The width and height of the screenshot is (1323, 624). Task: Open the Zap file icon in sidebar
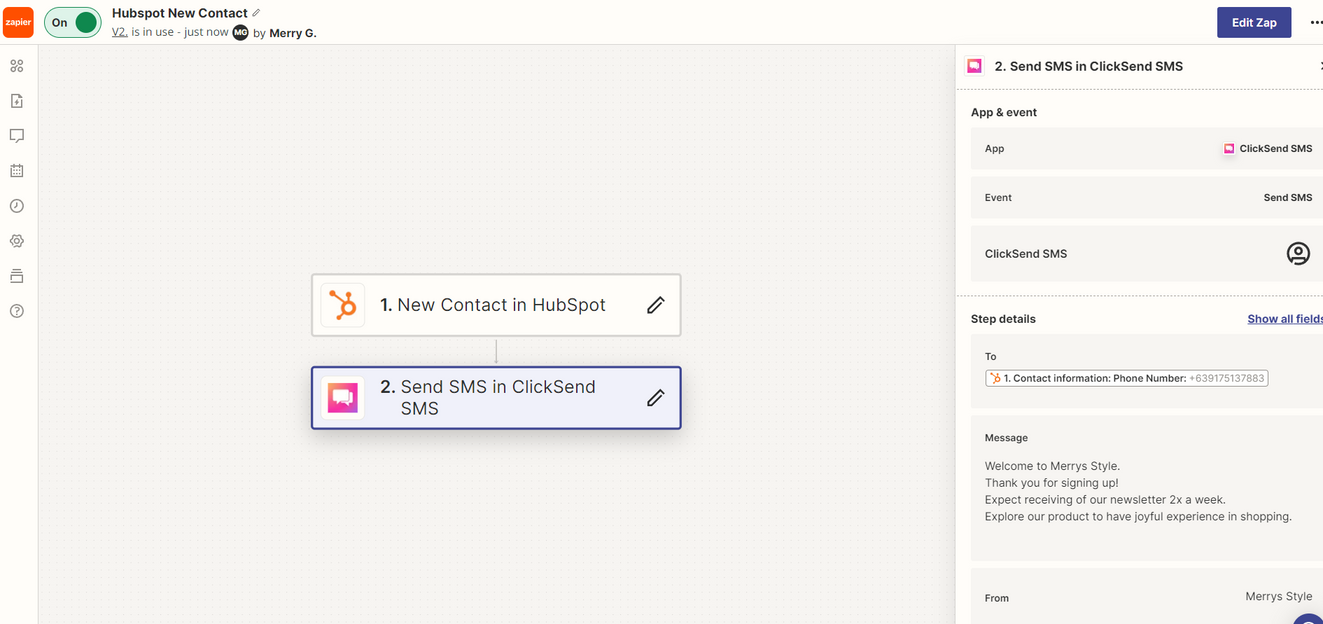click(x=16, y=101)
